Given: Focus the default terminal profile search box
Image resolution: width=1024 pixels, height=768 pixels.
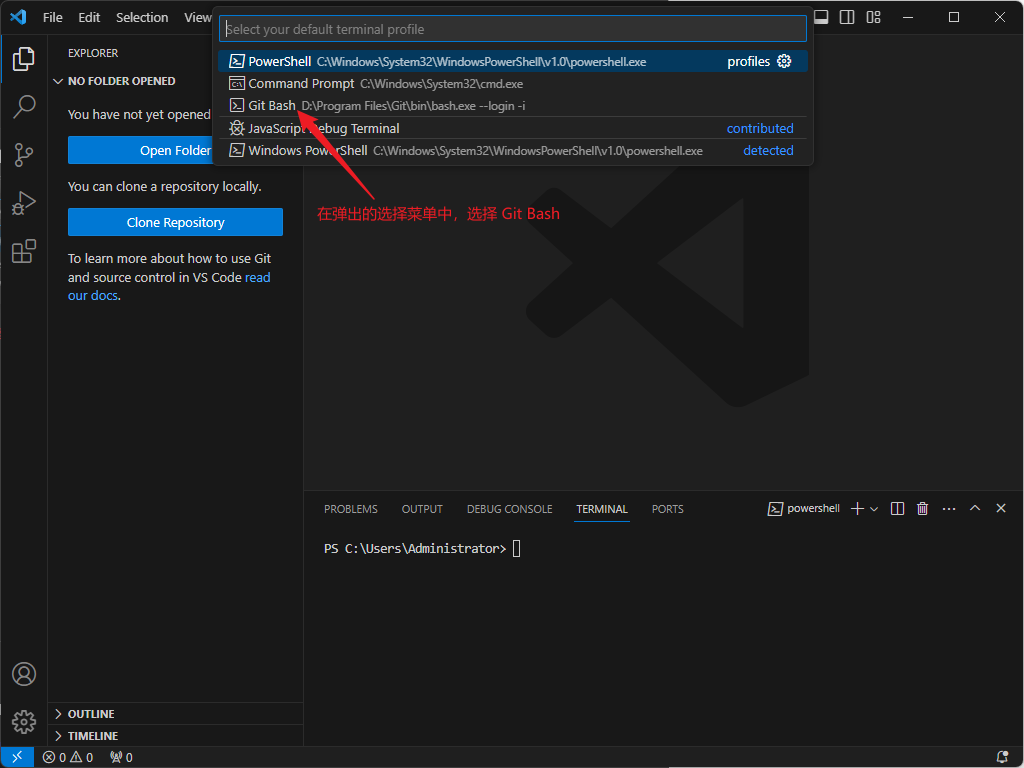Looking at the screenshot, I should 513,29.
